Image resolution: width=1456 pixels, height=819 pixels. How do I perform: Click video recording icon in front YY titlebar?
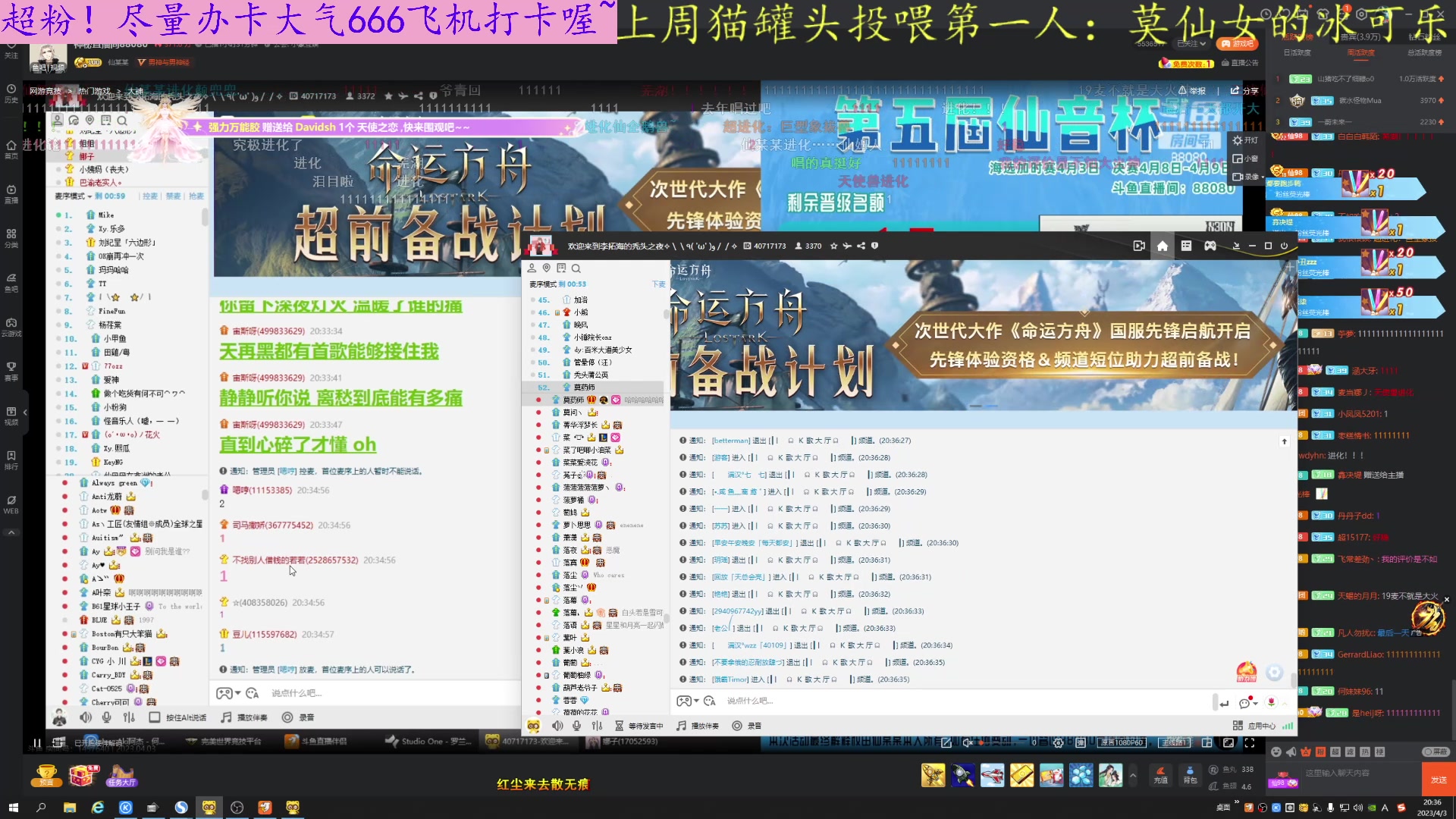(1138, 246)
